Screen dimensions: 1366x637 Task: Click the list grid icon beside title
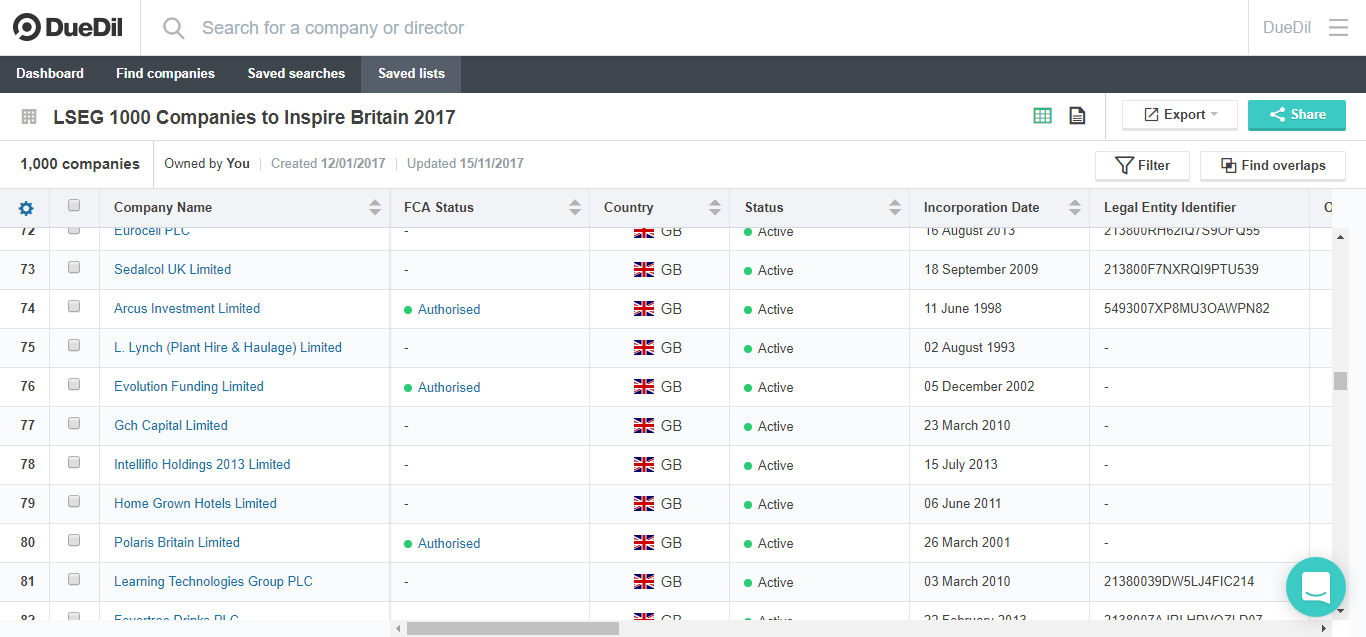[29, 117]
